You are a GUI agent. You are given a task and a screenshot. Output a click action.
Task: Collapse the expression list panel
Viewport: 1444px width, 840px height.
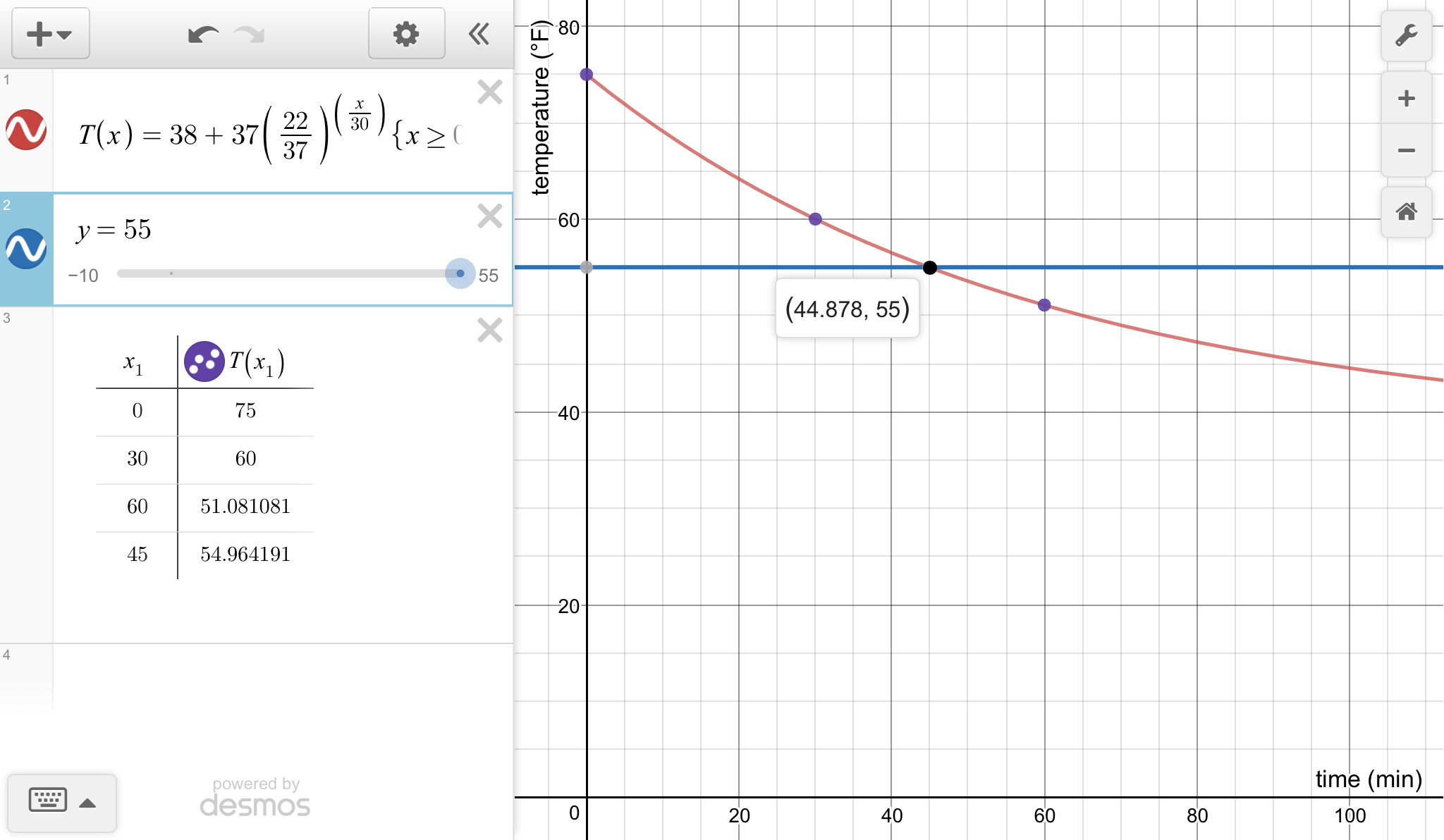[x=479, y=34]
